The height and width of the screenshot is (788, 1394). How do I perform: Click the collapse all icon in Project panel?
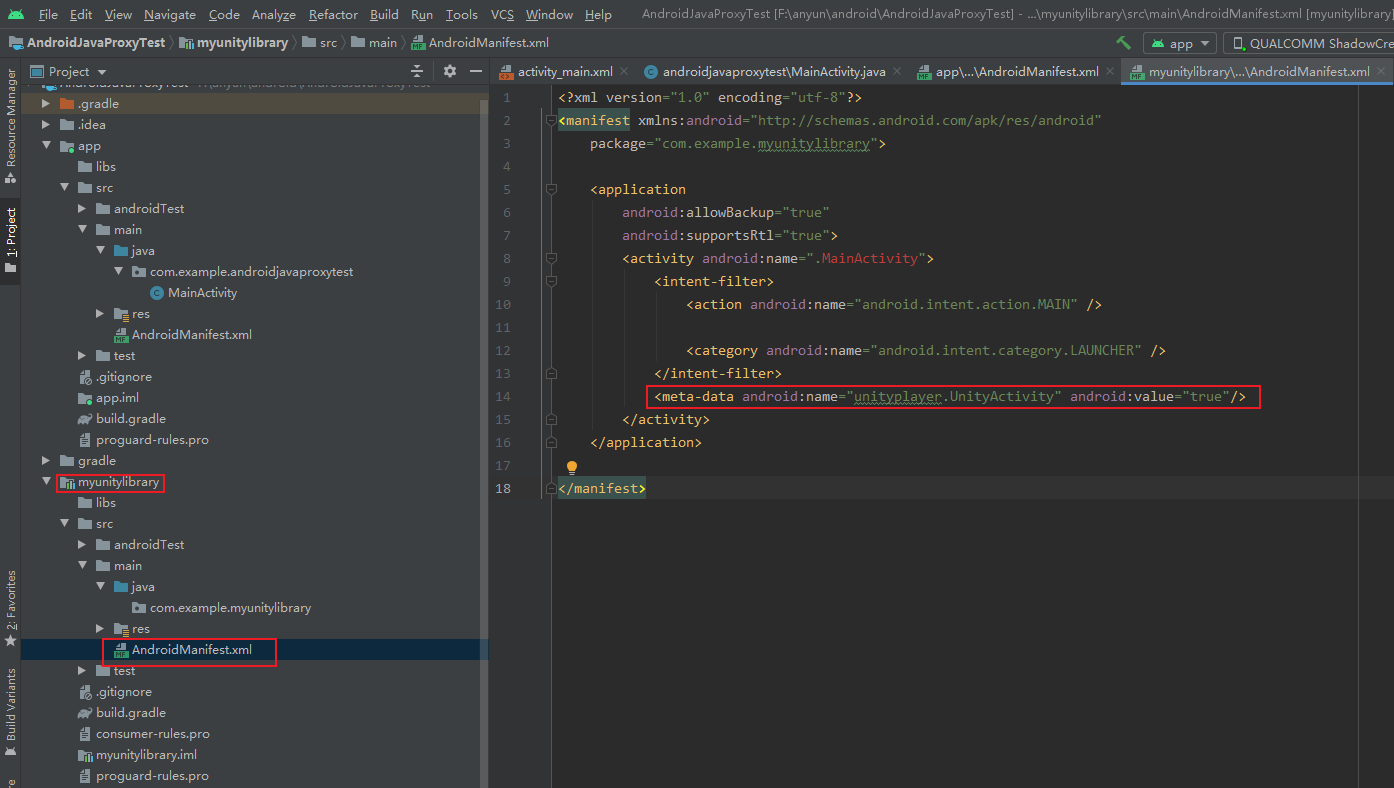pos(417,71)
